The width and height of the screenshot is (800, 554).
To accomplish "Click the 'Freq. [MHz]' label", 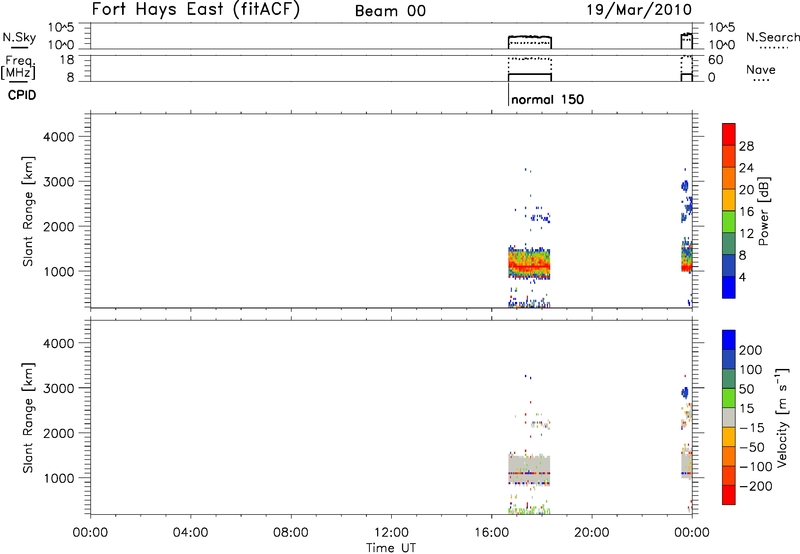I will (x=19, y=67).
